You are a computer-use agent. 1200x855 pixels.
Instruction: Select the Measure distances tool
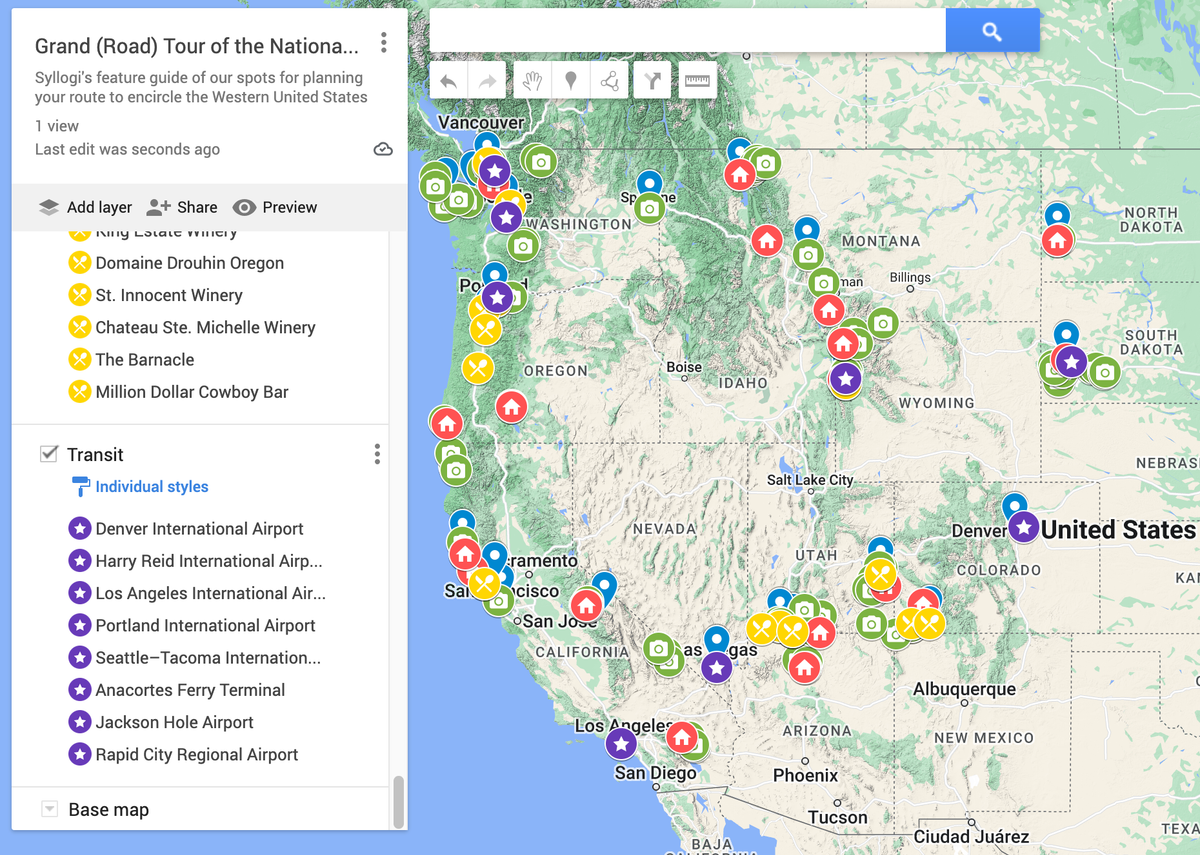tap(697, 80)
